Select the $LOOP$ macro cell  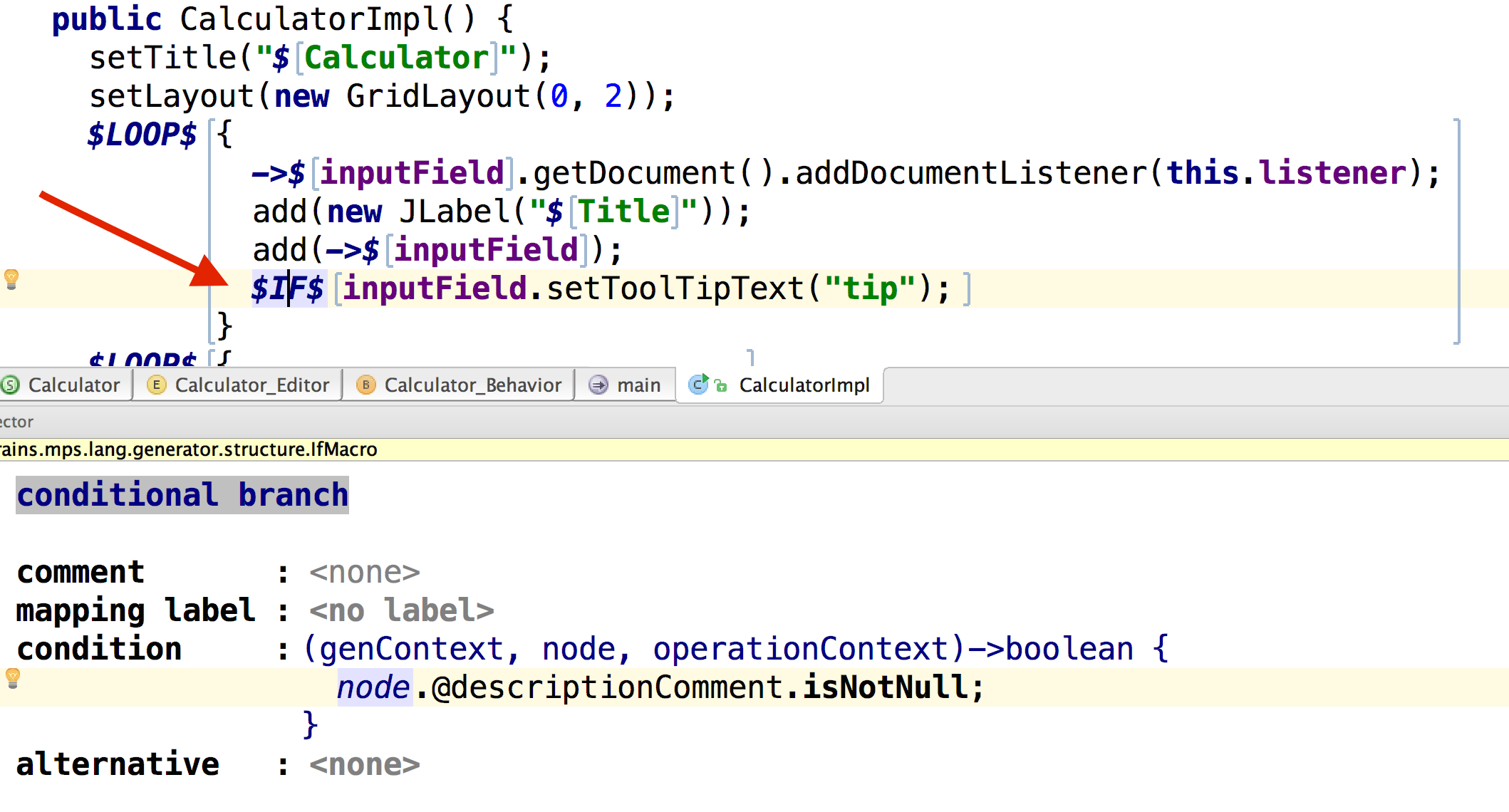tap(142, 133)
